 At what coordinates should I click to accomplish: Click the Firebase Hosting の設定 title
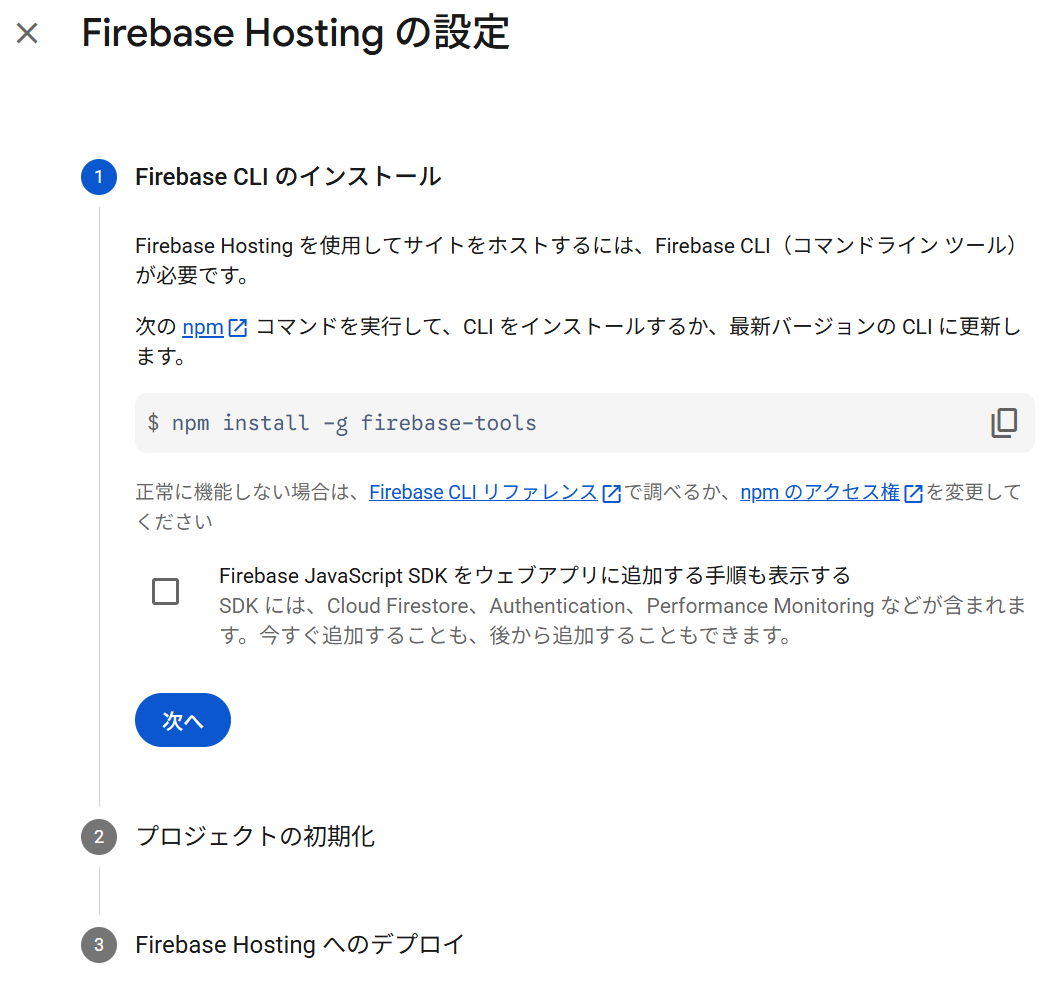pos(295,33)
